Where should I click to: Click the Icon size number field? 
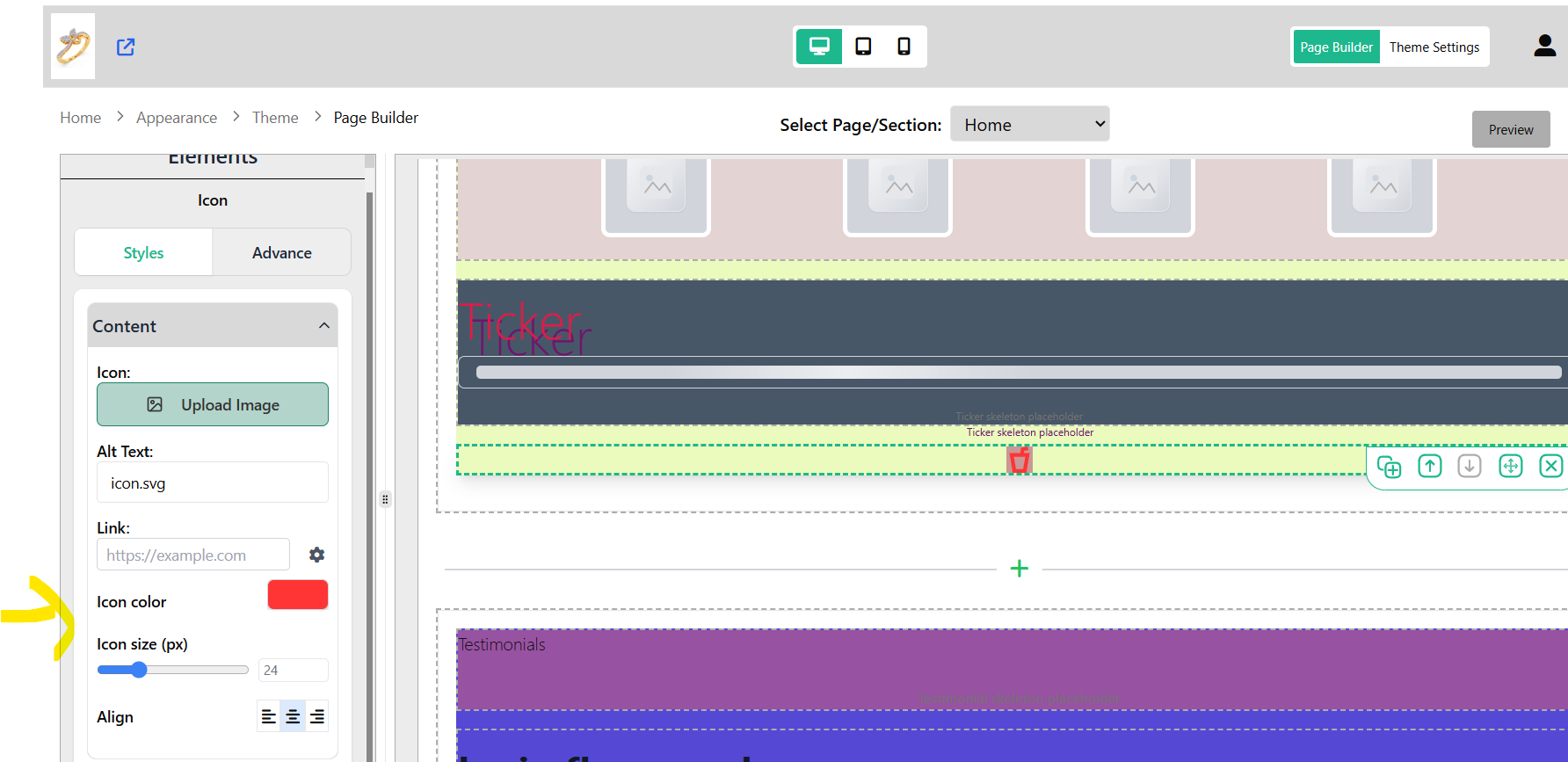pos(294,670)
